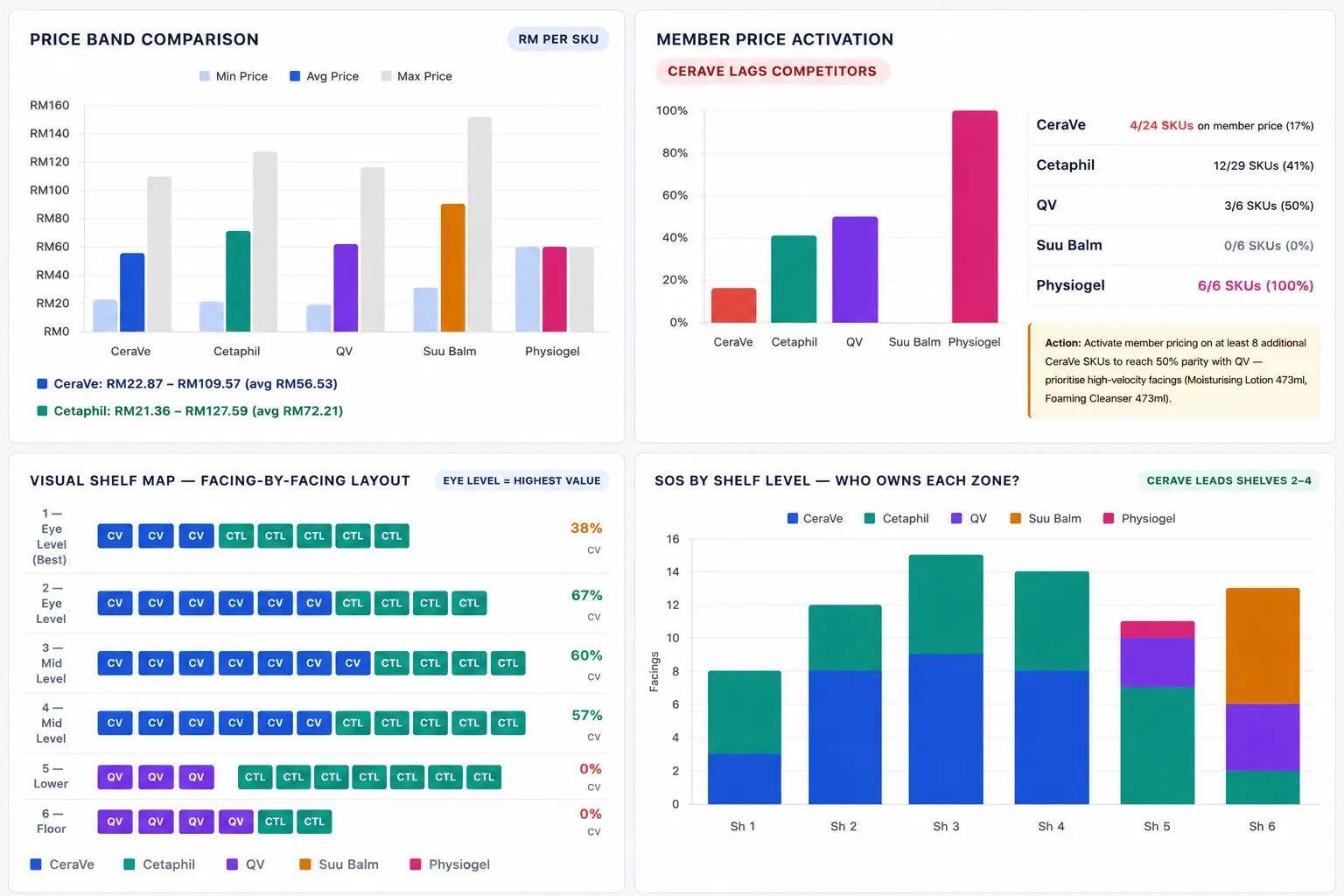
Task: Click the '5 — Lower' shelf label
Action: click(51, 776)
